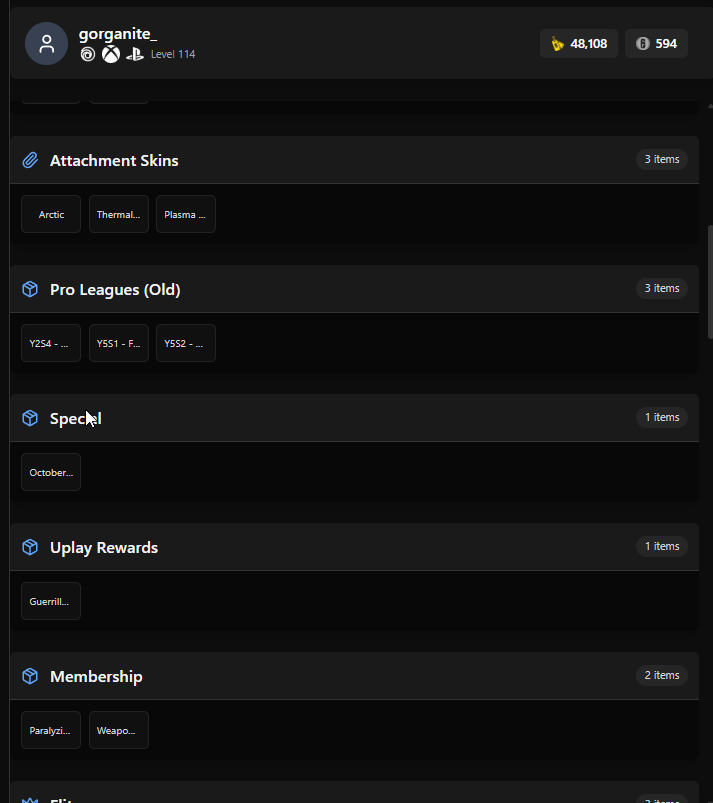Click the cube icon beside Pro Leagues (Old)
The height and width of the screenshot is (803, 713).
[30, 289]
